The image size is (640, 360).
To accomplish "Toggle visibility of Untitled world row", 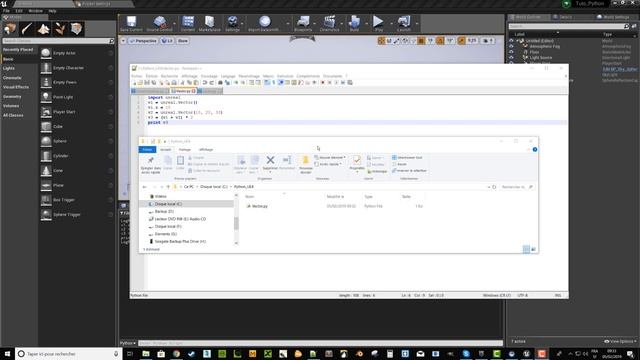I will pyautogui.click(x=511, y=40).
